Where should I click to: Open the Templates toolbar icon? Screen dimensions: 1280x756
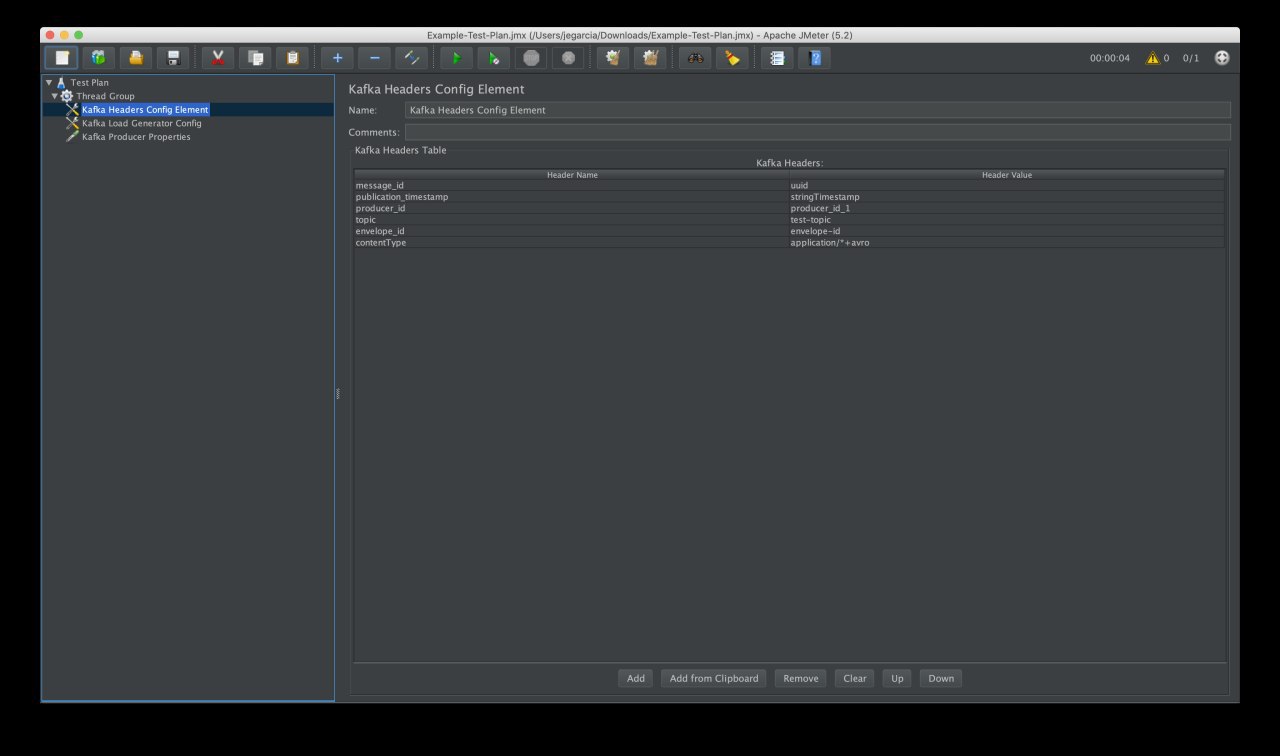[x=99, y=58]
